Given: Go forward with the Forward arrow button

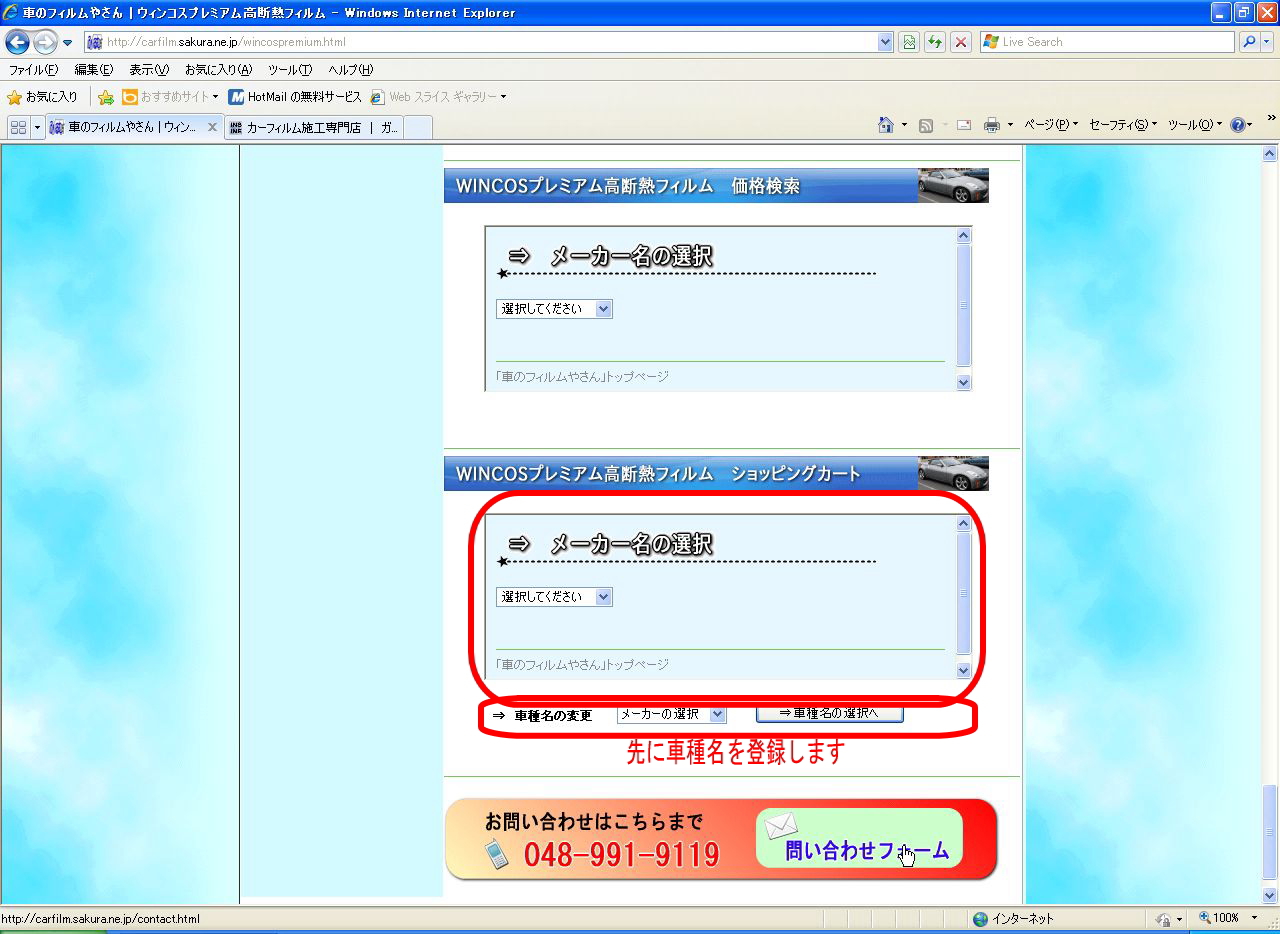Looking at the screenshot, I should (45, 42).
